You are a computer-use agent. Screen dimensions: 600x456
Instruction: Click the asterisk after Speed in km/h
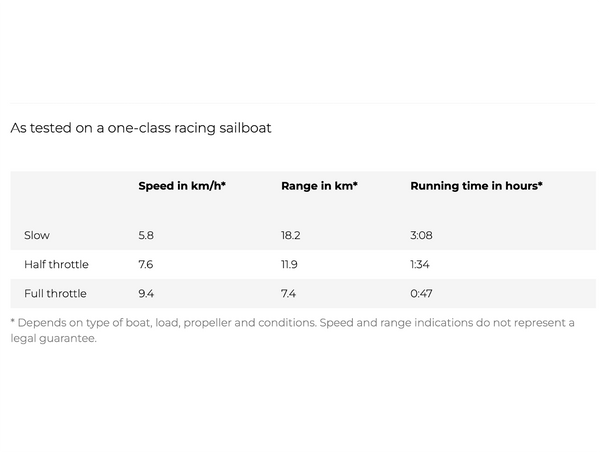click(223, 184)
